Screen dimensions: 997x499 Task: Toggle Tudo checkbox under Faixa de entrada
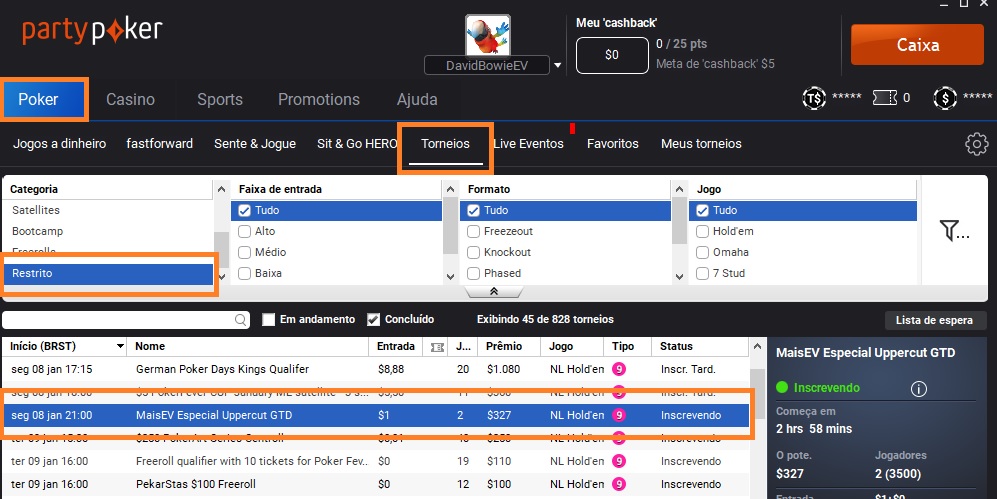click(245, 210)
